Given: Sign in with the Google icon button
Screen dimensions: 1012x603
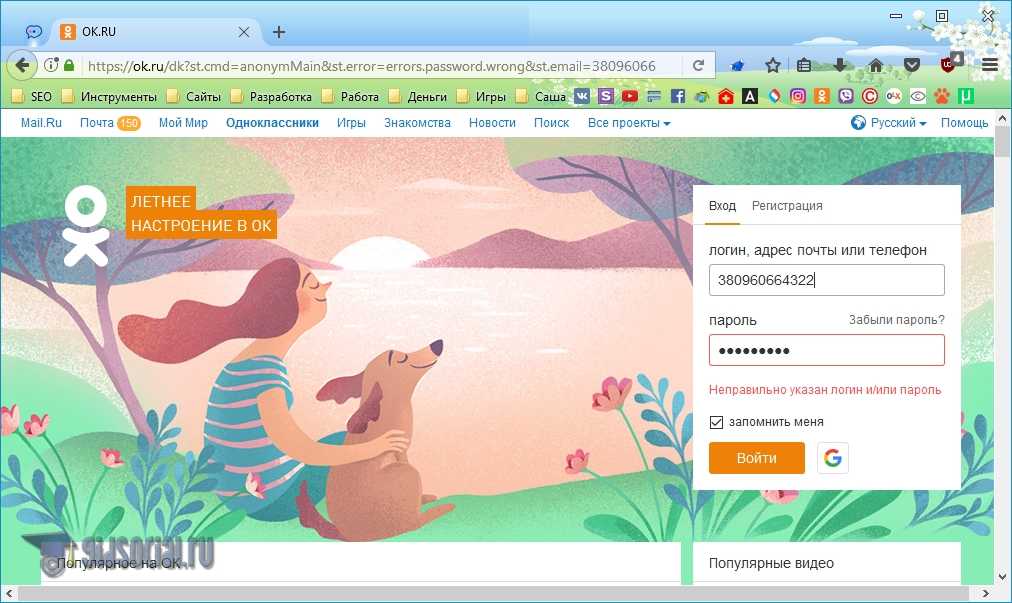Looking at the screenshot, I should coord(832,458).
